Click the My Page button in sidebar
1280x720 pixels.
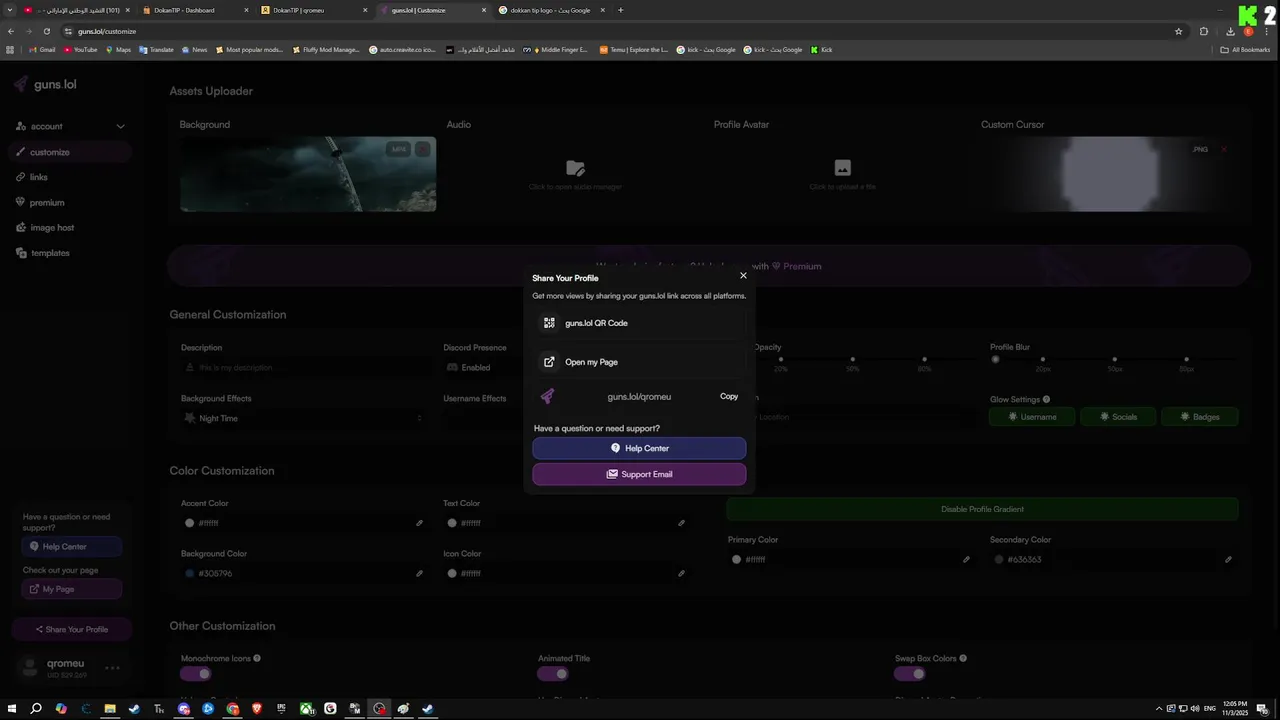click(x=71, y=589)
